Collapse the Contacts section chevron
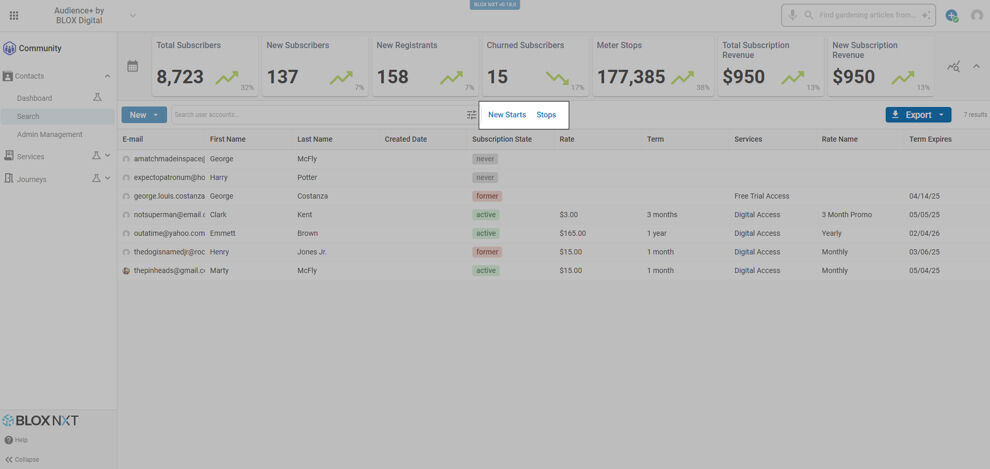This screenshot has height=469, width=990. point(107,76)
